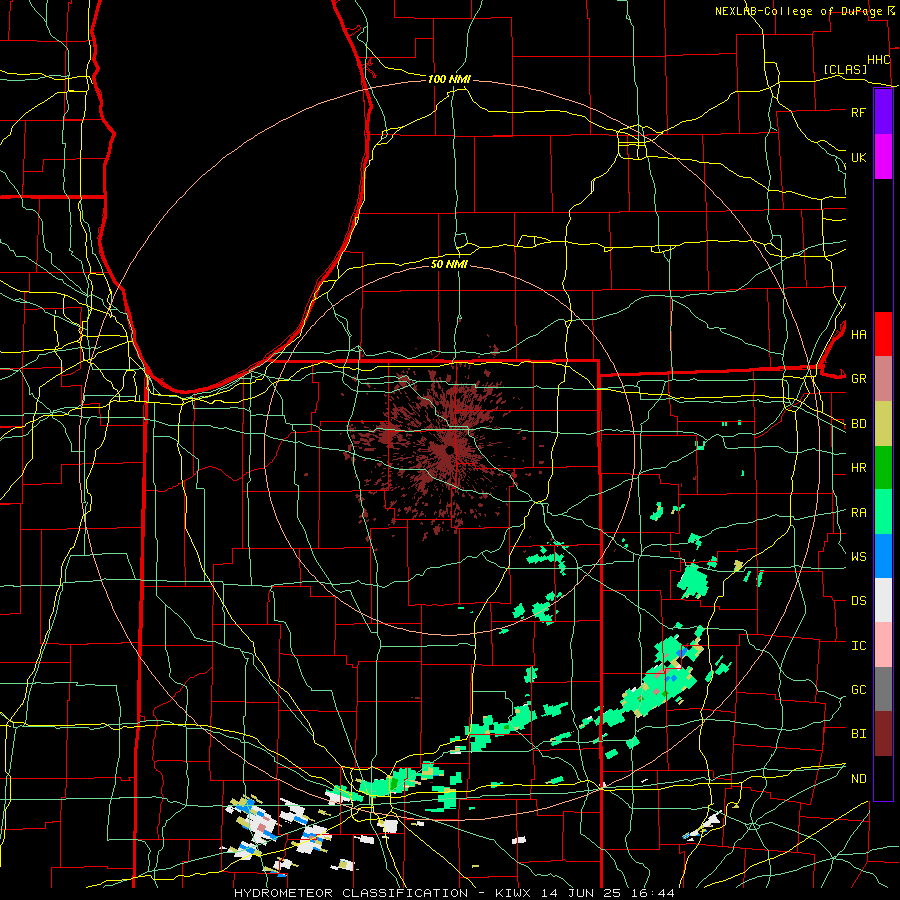Screen dimensions: 900x900
Task: Click the "GC" legend label
Action: pos(858,689)
